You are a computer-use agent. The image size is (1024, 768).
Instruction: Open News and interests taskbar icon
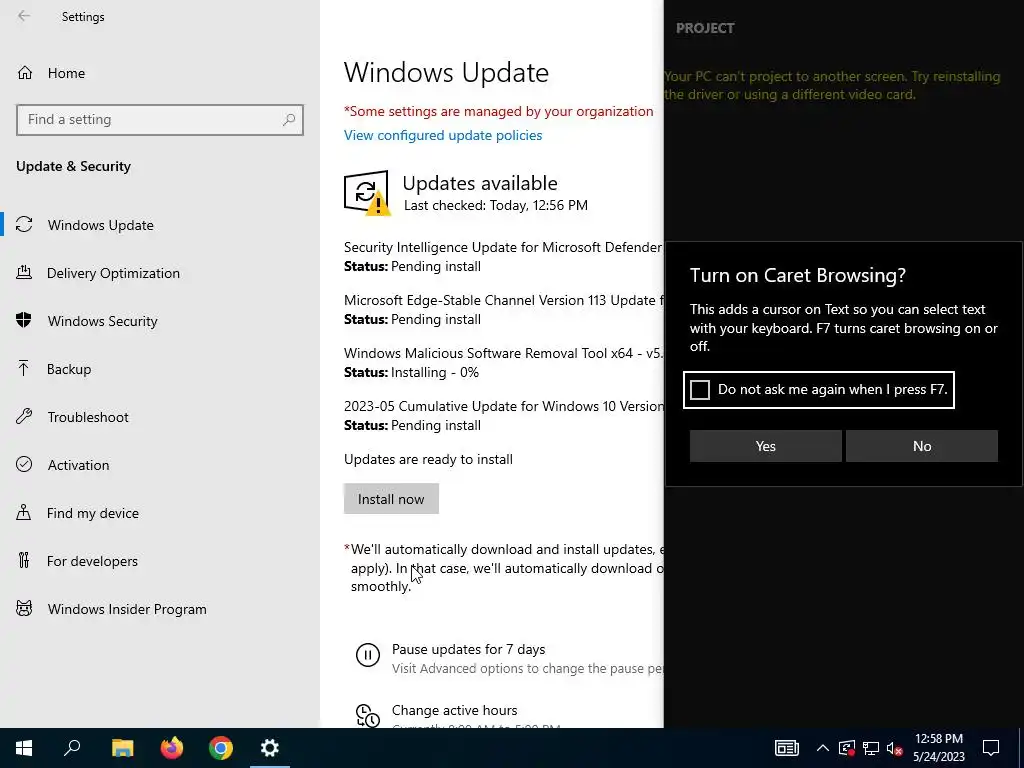click(x=787, y=748)
